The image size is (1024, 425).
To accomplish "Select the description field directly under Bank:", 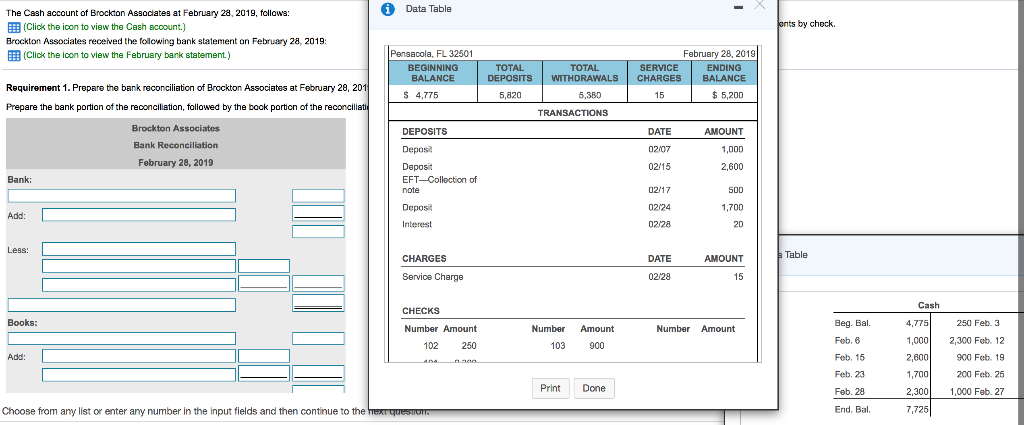I will [x=121, y=196].
